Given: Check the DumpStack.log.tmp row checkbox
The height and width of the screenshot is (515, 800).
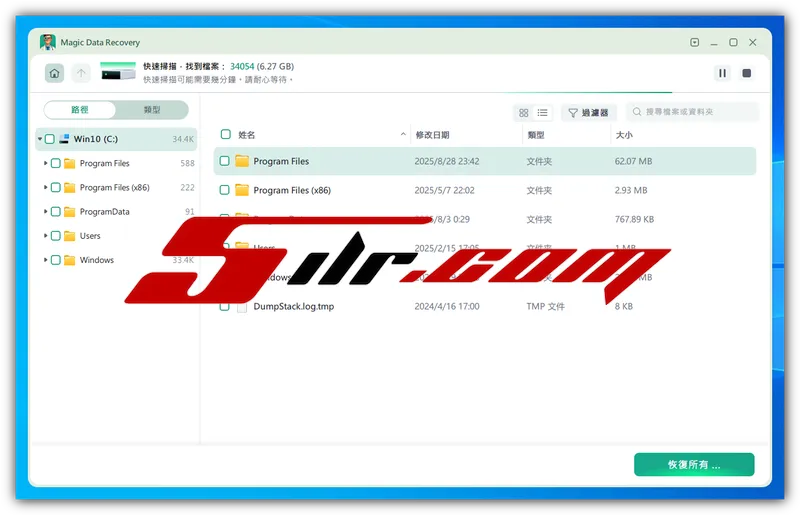Looking at the screenshot, I should pyautogui.click(x=224, y=307).
